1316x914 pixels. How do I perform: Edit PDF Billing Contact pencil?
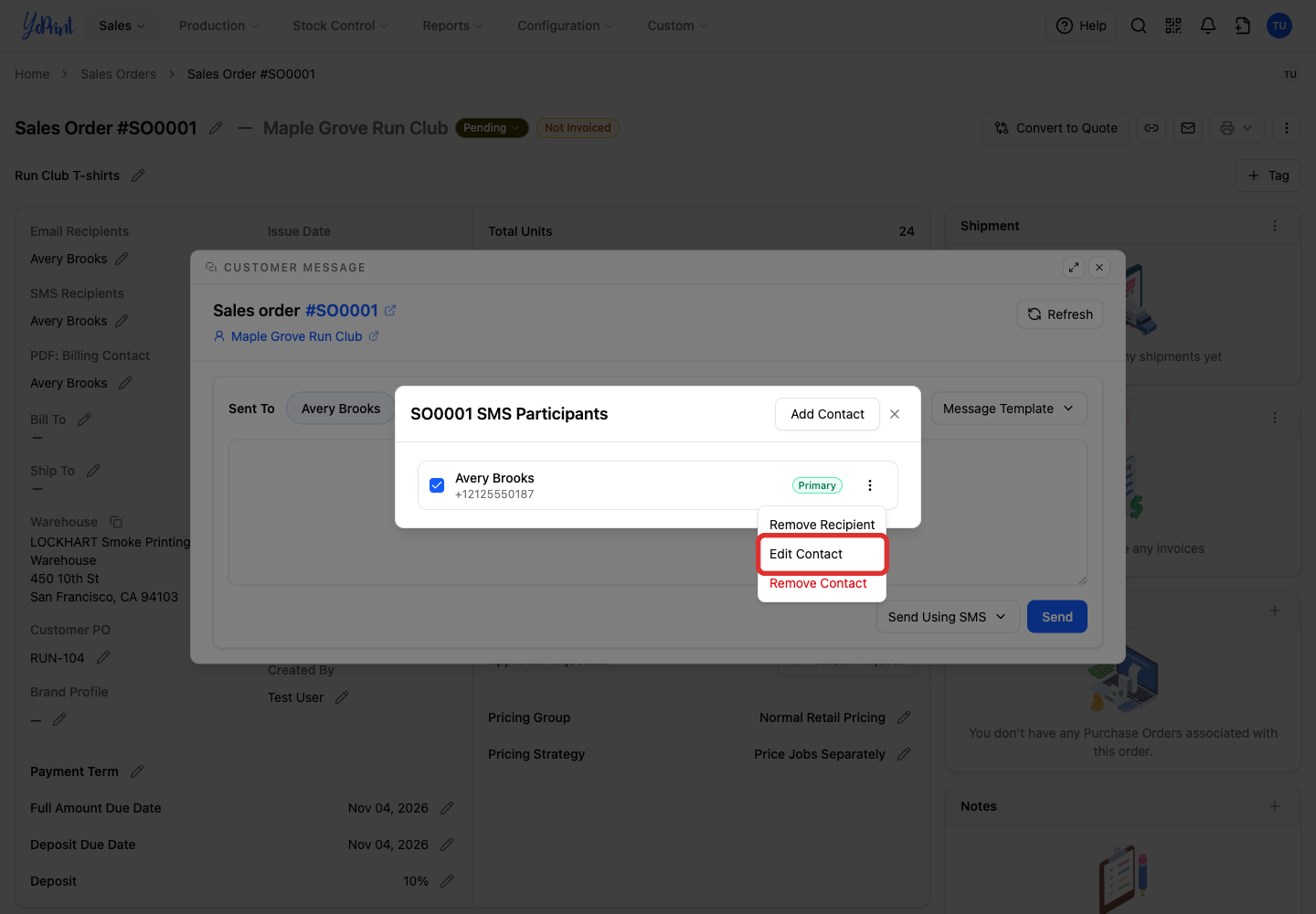(x=125, y=383)
